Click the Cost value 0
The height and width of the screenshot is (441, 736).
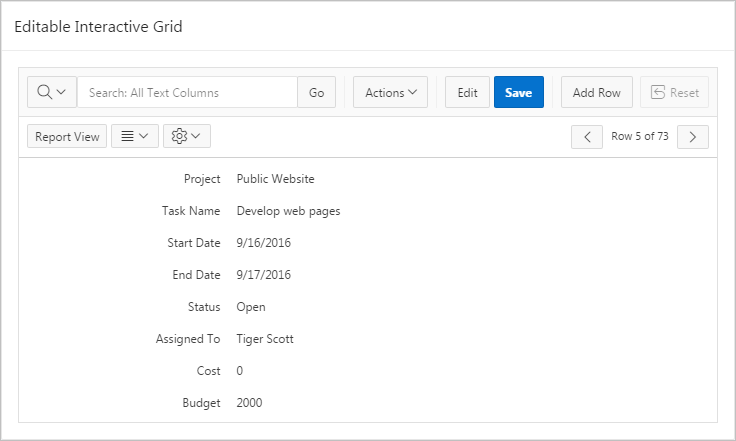pyautogui.click(x=240, y=371)
